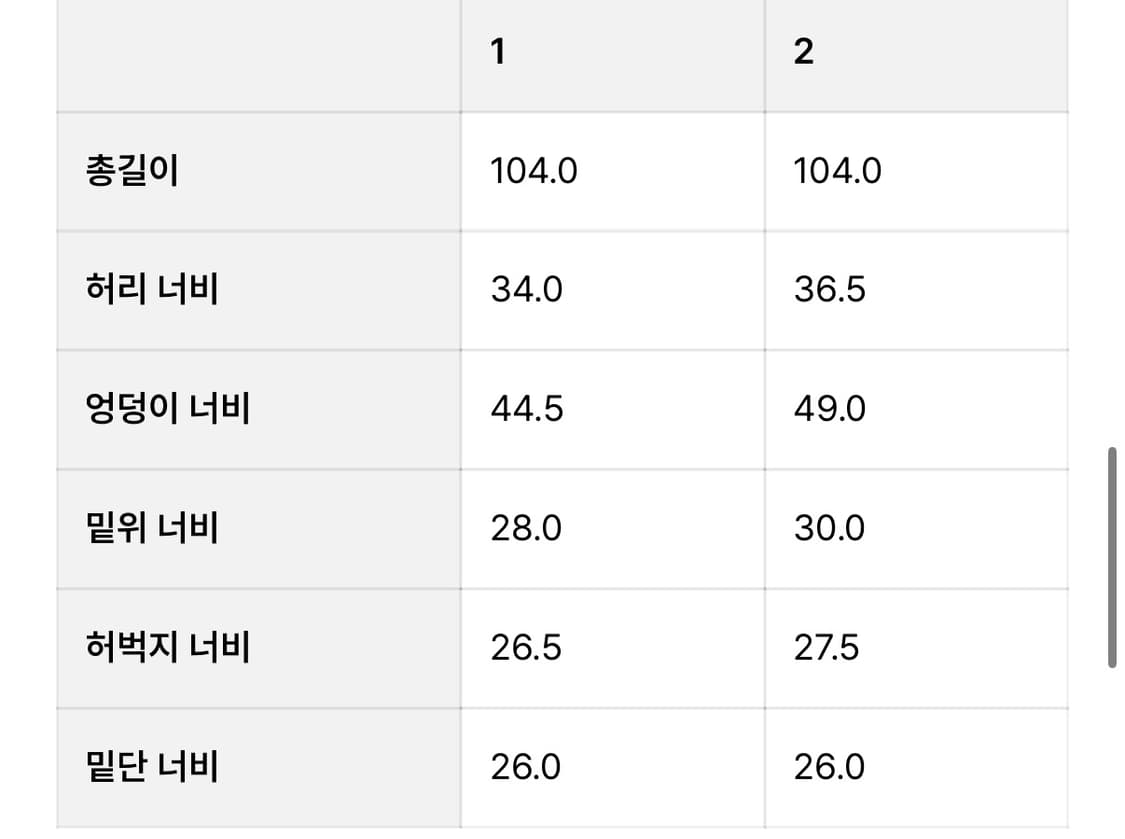Click hip width value 44.5
This screenshot has height=839, width=1125.
tap(527, 409)
